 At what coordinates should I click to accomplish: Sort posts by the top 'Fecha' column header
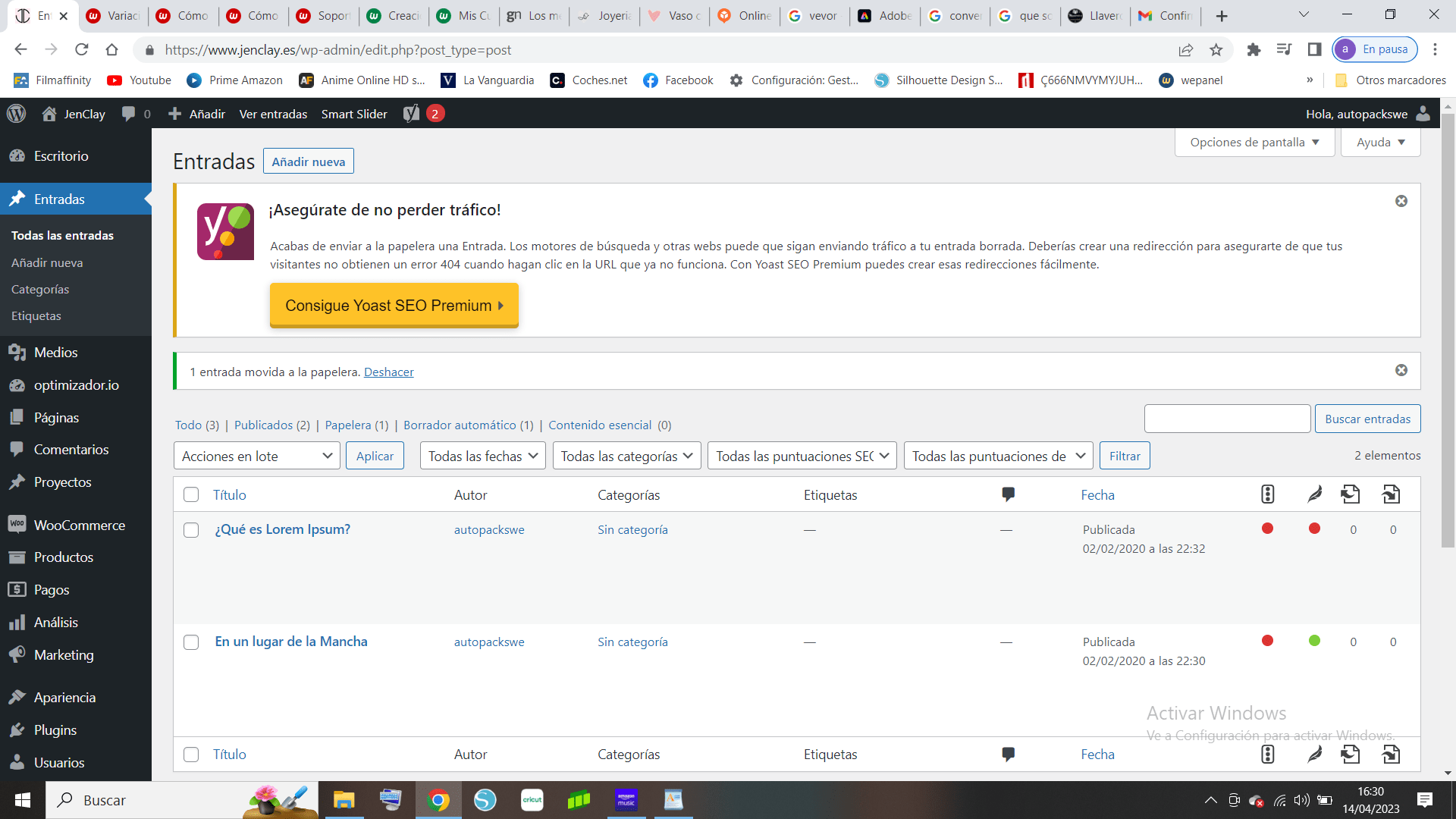1097,494
